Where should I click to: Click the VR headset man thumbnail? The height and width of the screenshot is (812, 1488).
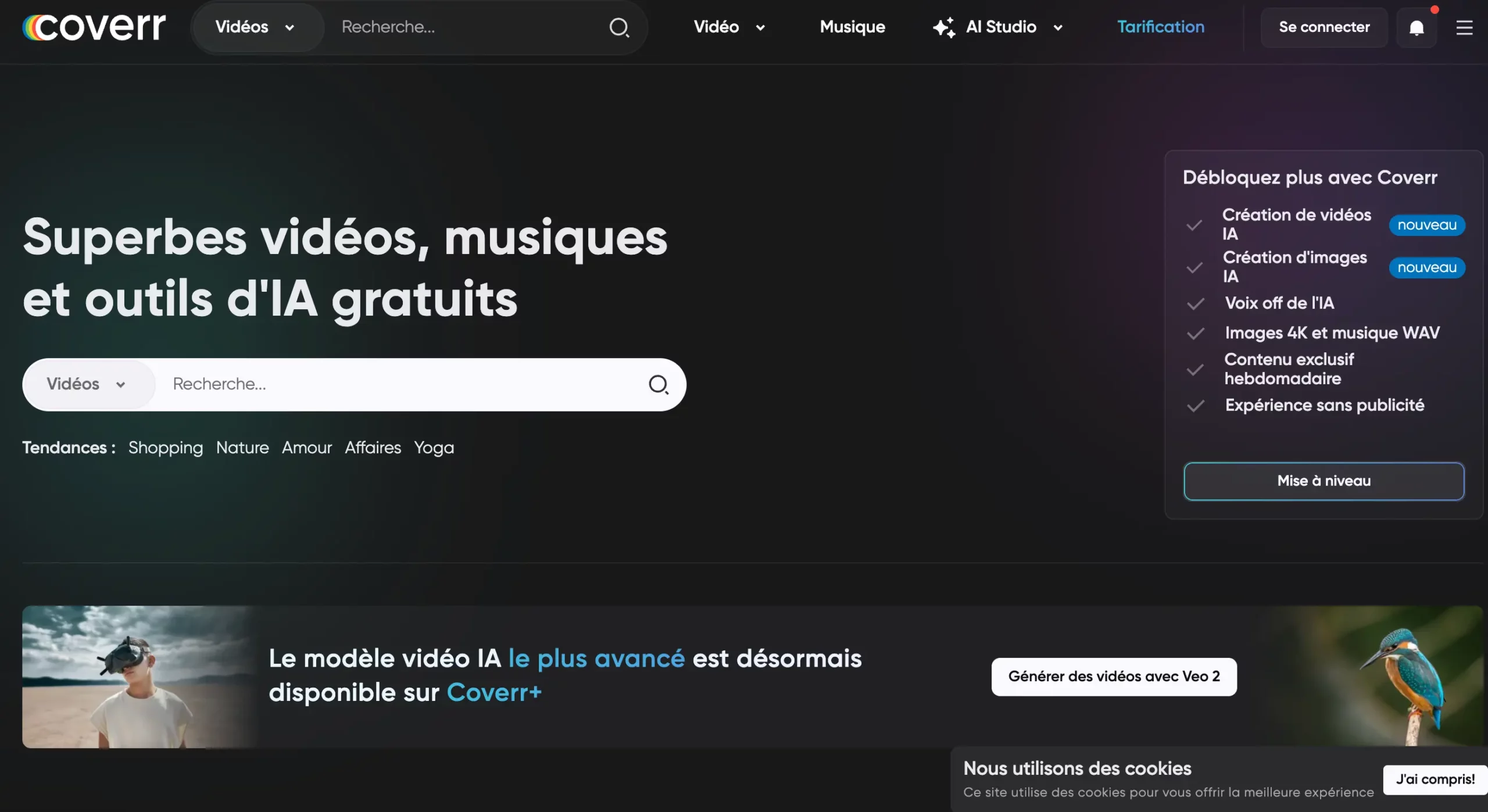point(139,677)
